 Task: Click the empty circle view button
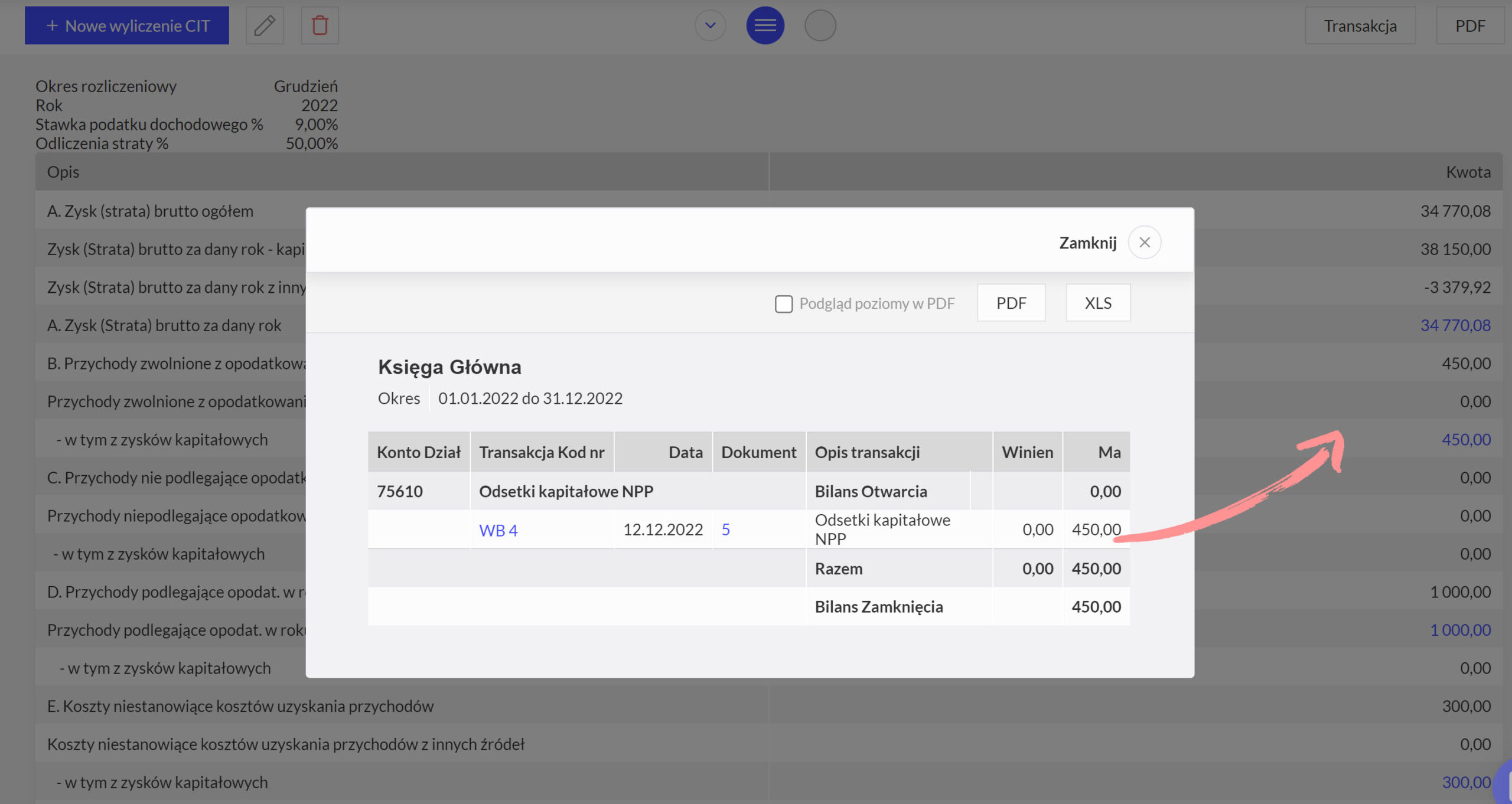tap(820, 25)
